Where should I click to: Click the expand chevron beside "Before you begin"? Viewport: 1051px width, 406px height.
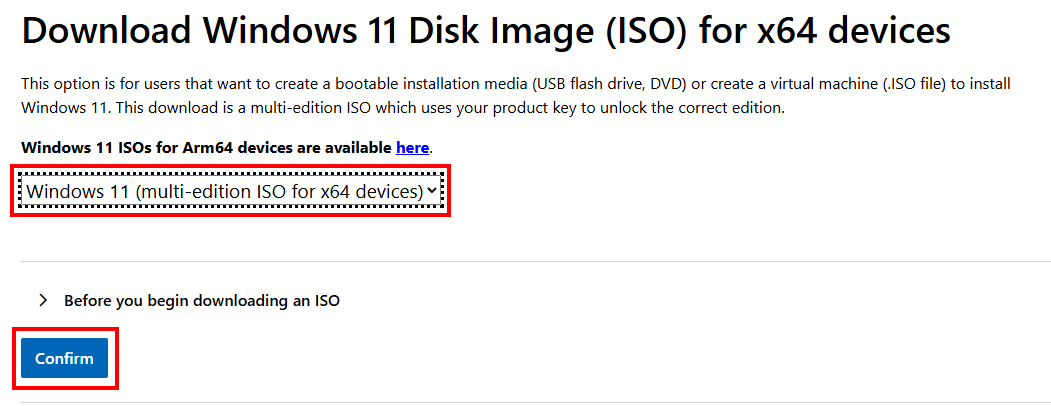coord(43,300)
